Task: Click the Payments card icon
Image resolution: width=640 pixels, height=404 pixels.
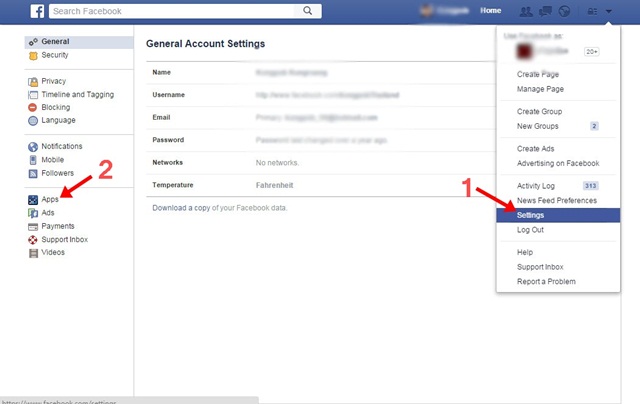Action: (33, 226)
